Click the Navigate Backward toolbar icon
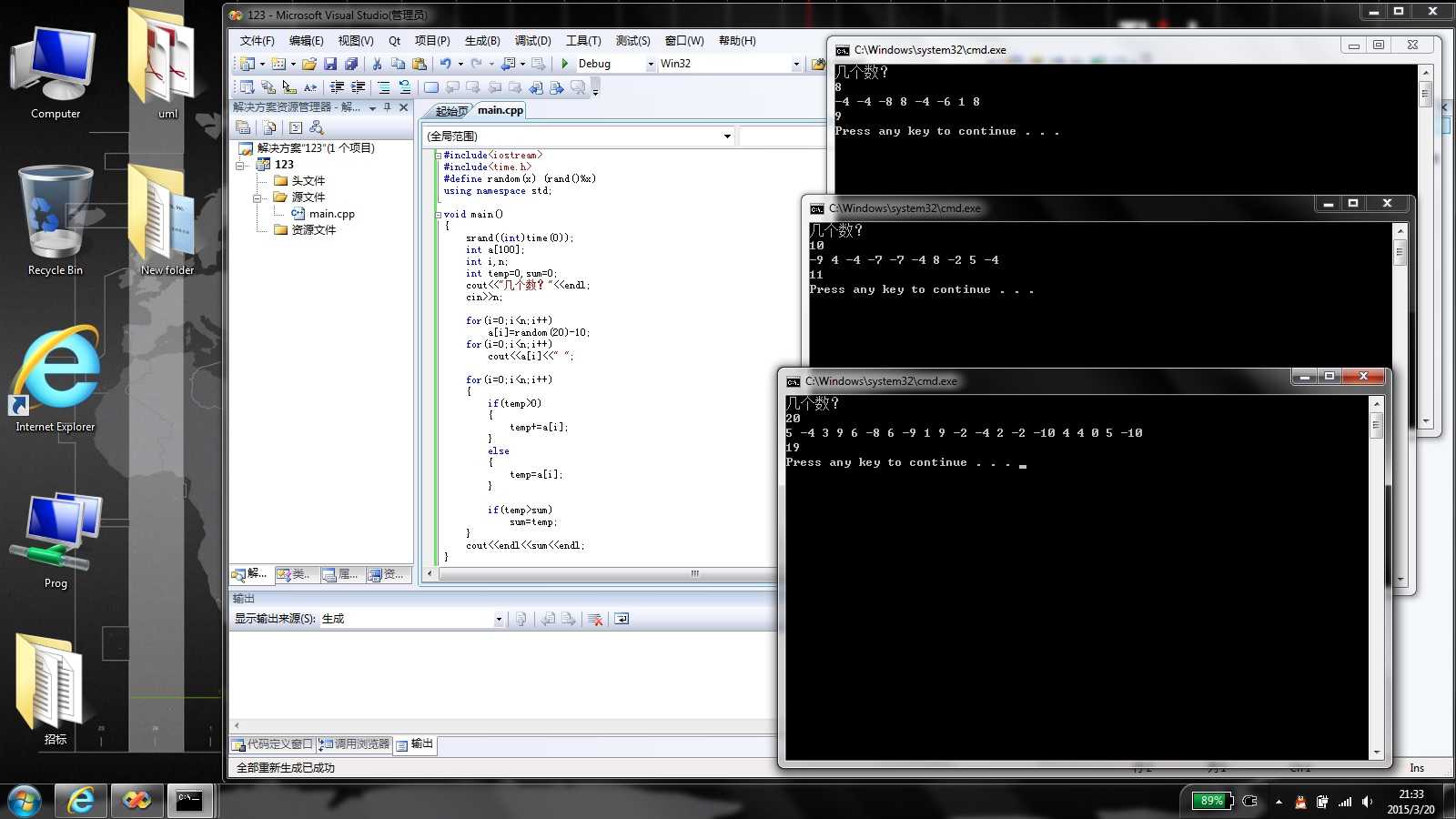This screenshot has width=1456, height=819. point(508,64)
